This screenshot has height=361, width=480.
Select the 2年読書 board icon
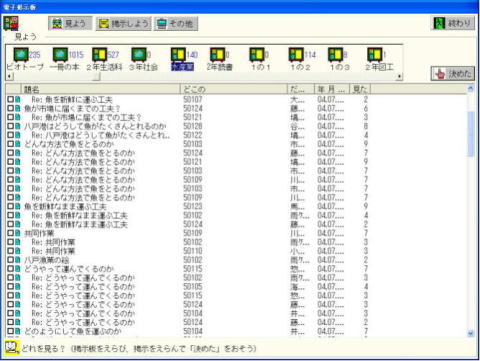pyautogui.click(x=217, y=55)
